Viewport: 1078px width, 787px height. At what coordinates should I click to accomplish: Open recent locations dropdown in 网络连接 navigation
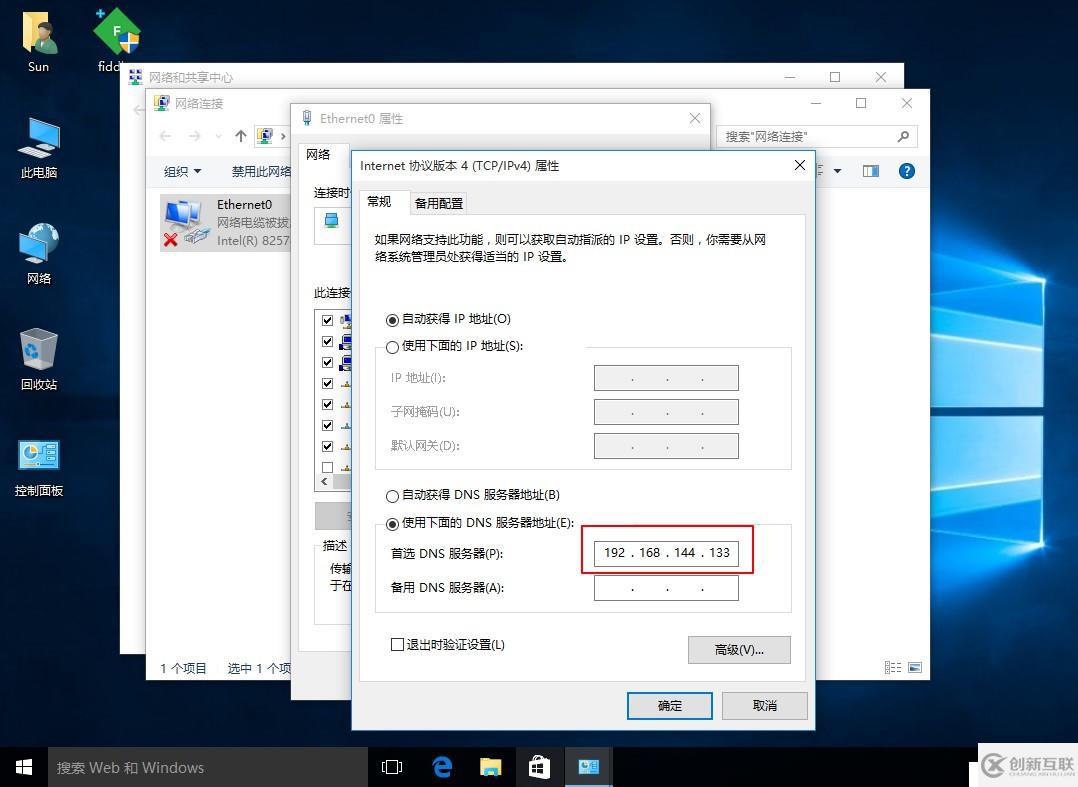pos(219,136)
